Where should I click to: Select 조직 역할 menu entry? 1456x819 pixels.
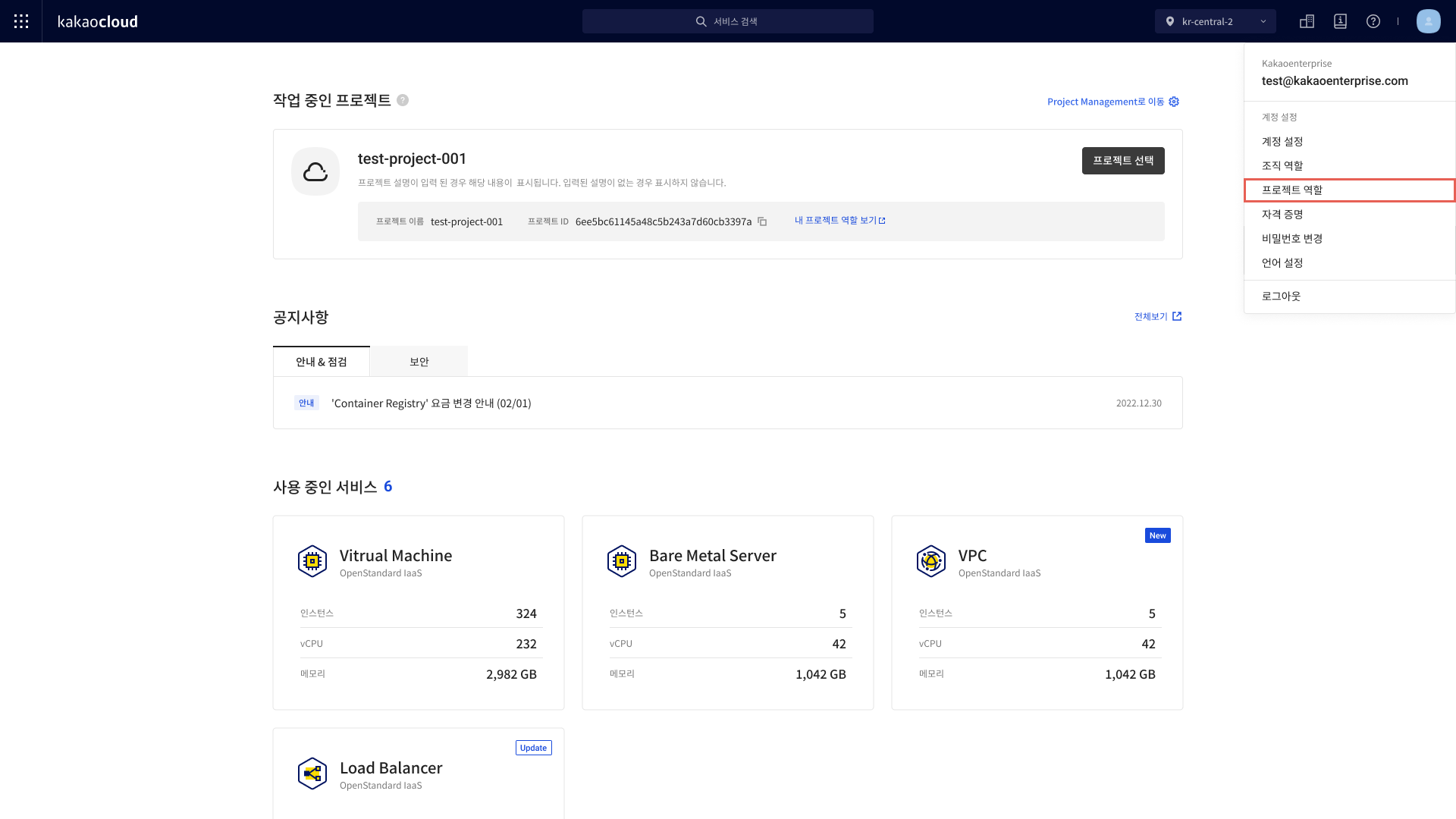[1350, 166]
